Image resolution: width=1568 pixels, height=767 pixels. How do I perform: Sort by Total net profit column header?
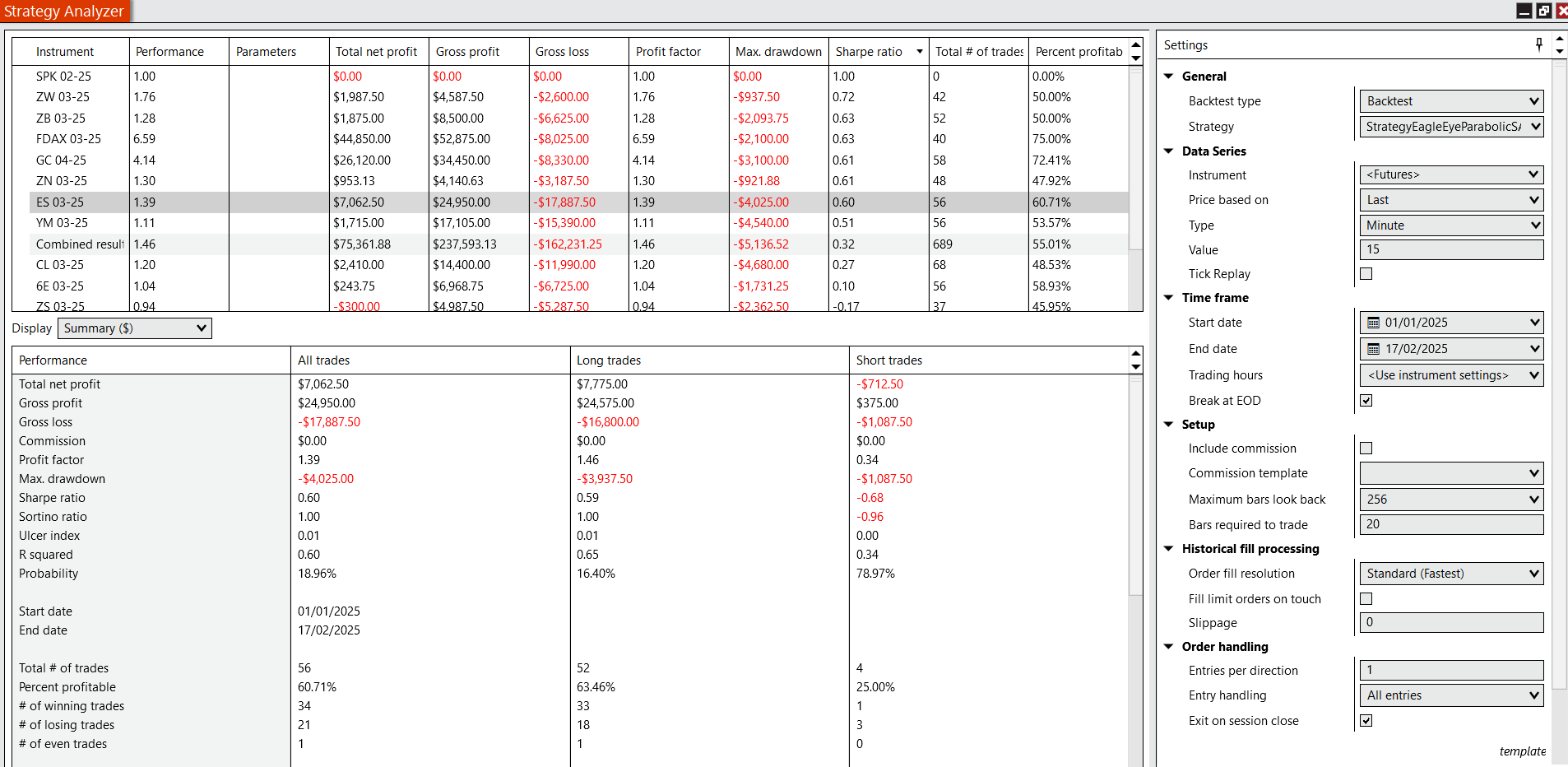click(x=377, y=52)
